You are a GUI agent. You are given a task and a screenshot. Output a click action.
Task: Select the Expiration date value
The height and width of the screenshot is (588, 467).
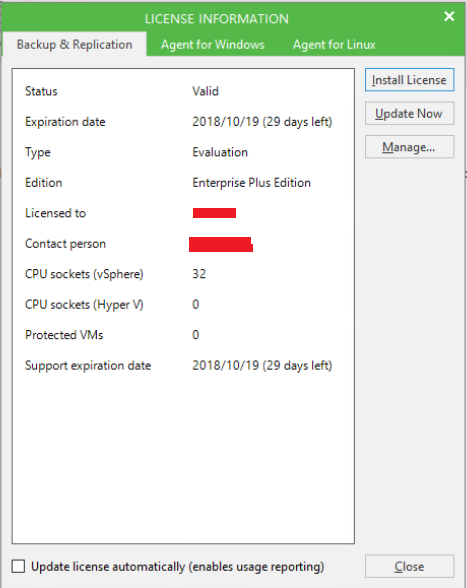point(262,122)
